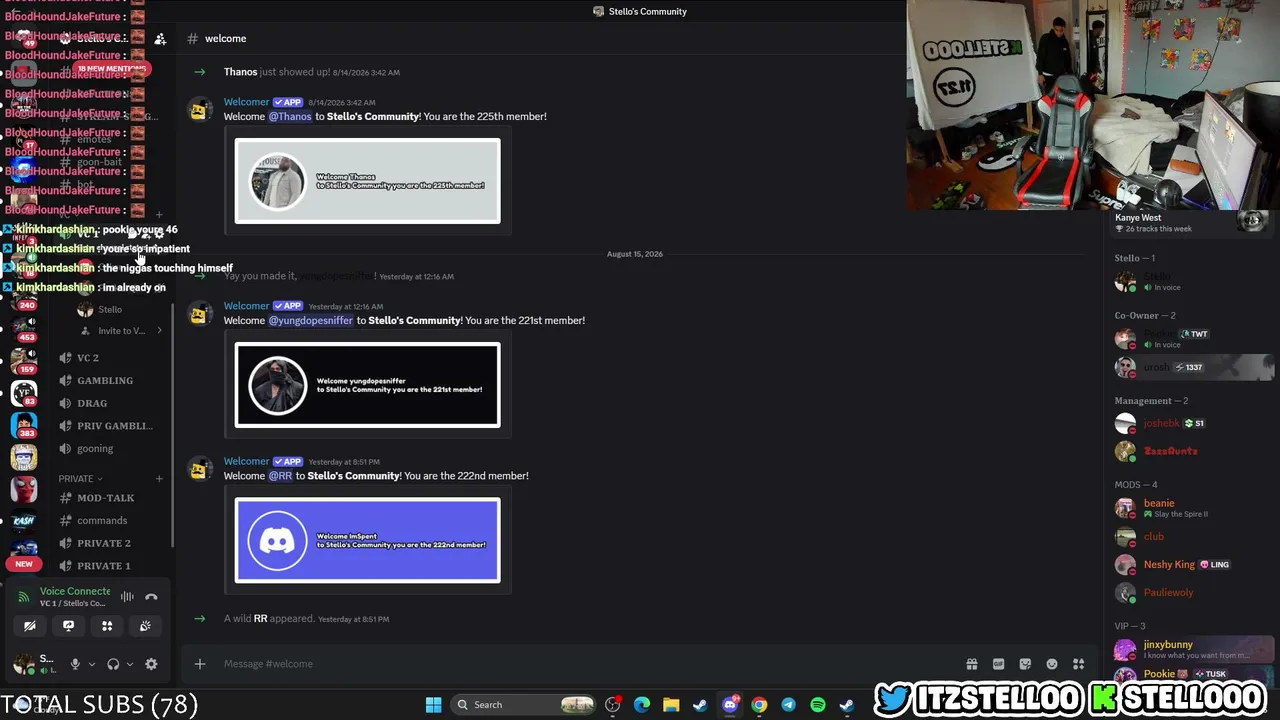Open apps launcher in message bar
The height and width of the screenshot is (720, 1280).
1078,664
